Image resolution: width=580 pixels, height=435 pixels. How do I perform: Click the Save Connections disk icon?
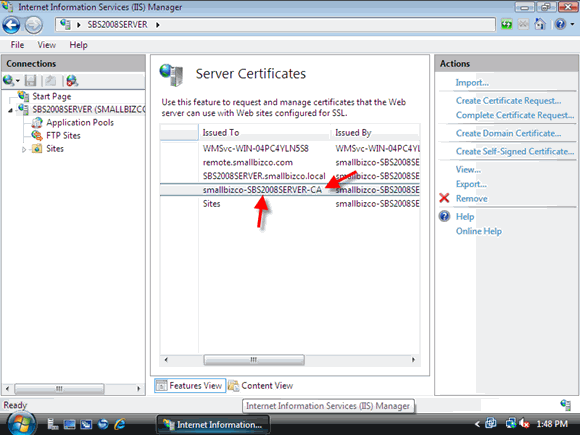[30, 80]
